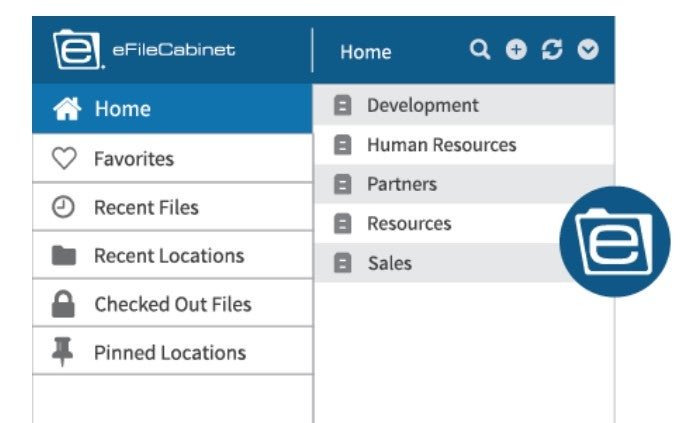Image resolution: width=680 pixels, height=423 pixels.
Task: Open Favorites from the sidebar
Action: tap(172, 158)
